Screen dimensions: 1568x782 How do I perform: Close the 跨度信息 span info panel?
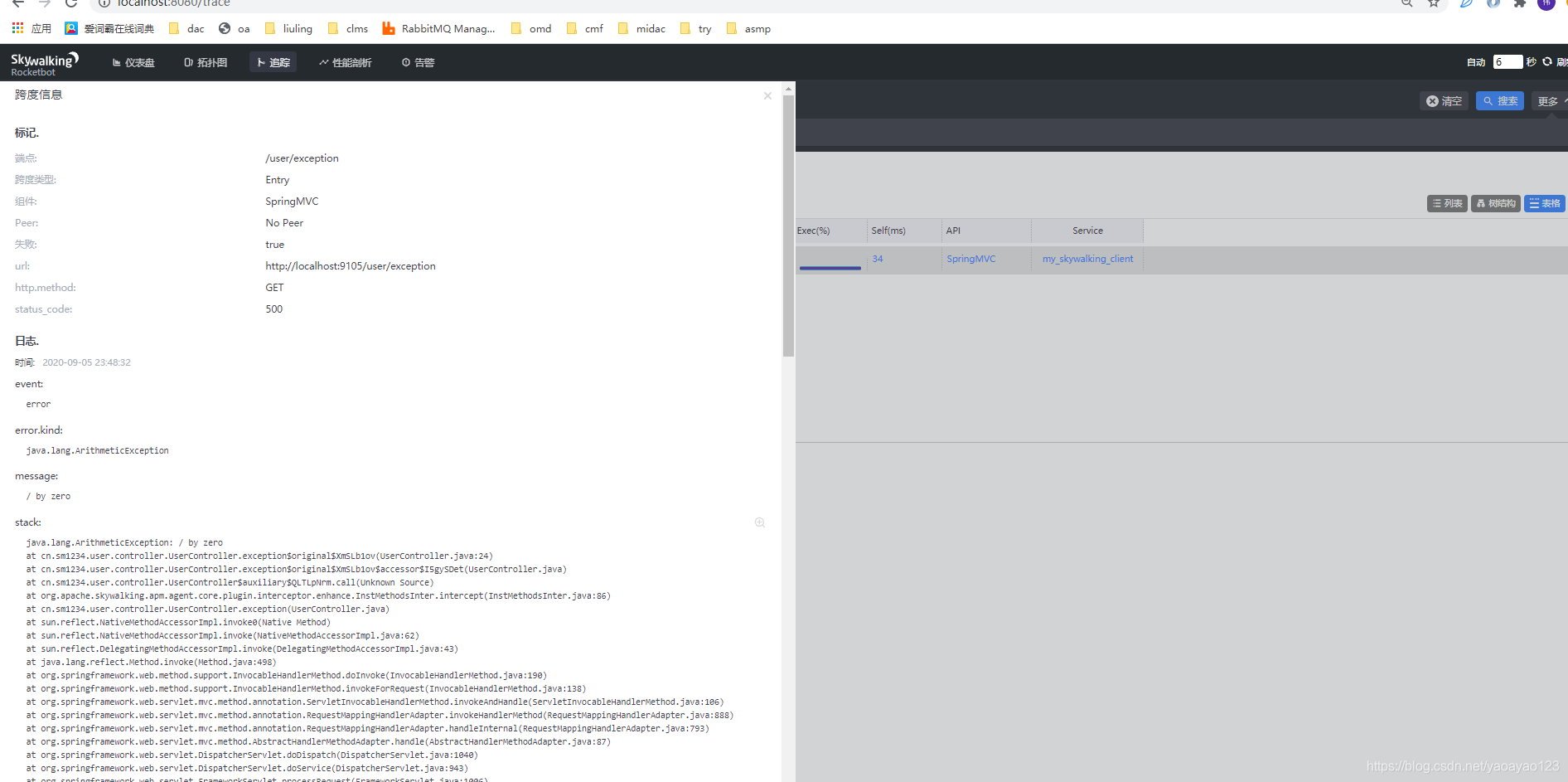point(767,96)
